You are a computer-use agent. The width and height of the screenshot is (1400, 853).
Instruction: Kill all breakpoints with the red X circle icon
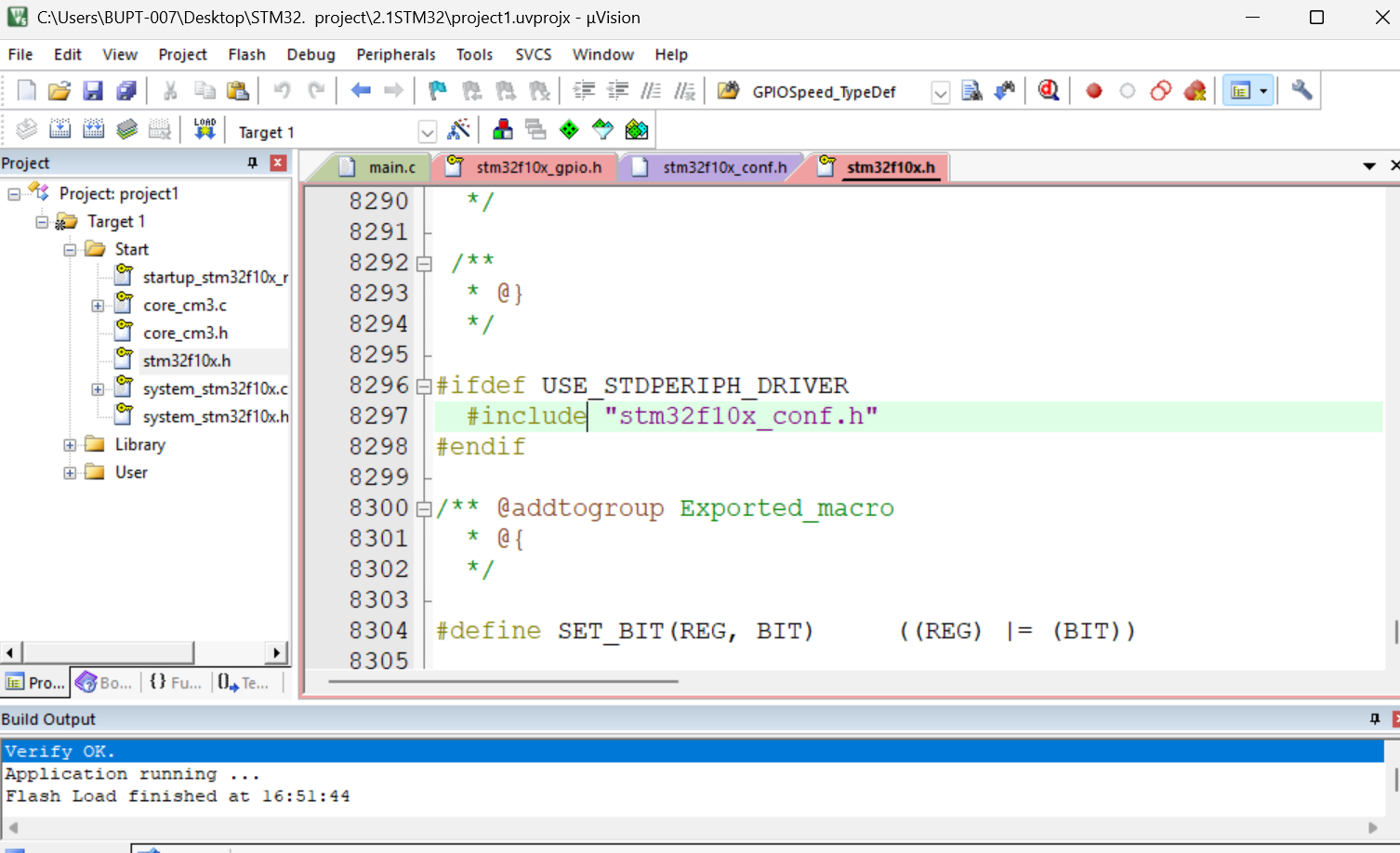[x=1195, y=90]
